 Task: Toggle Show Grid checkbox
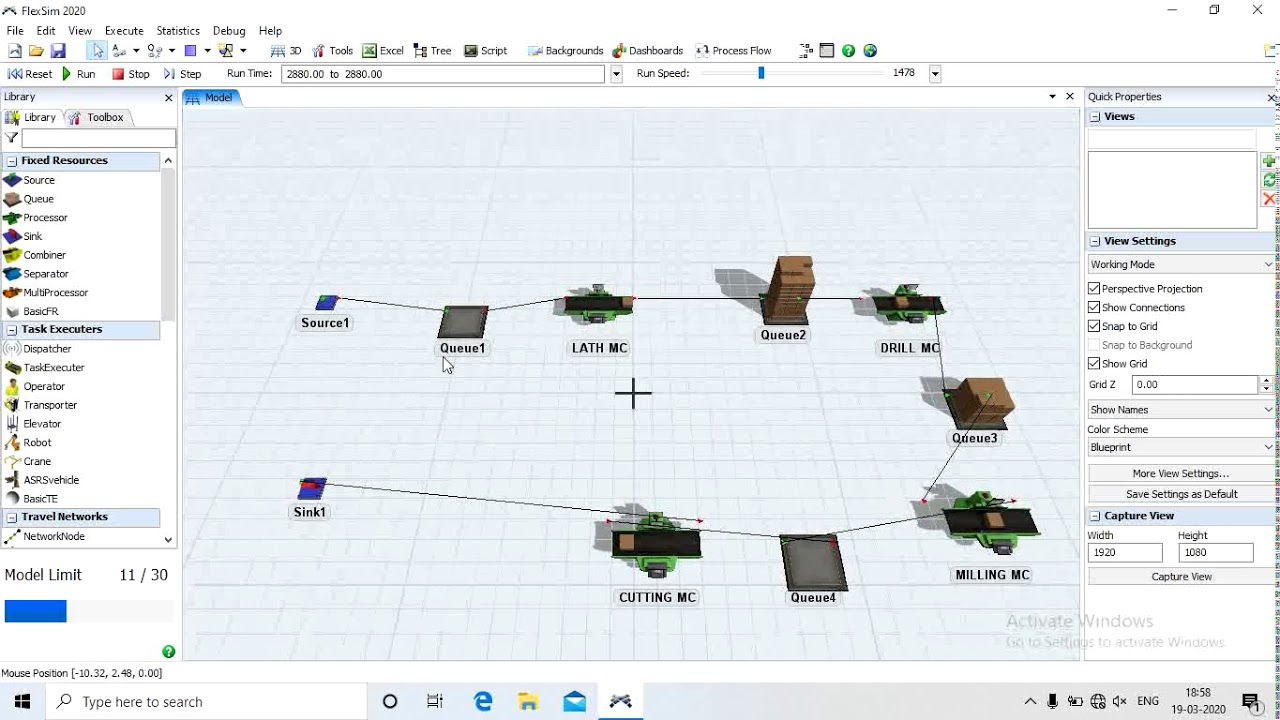(1094, 364)
